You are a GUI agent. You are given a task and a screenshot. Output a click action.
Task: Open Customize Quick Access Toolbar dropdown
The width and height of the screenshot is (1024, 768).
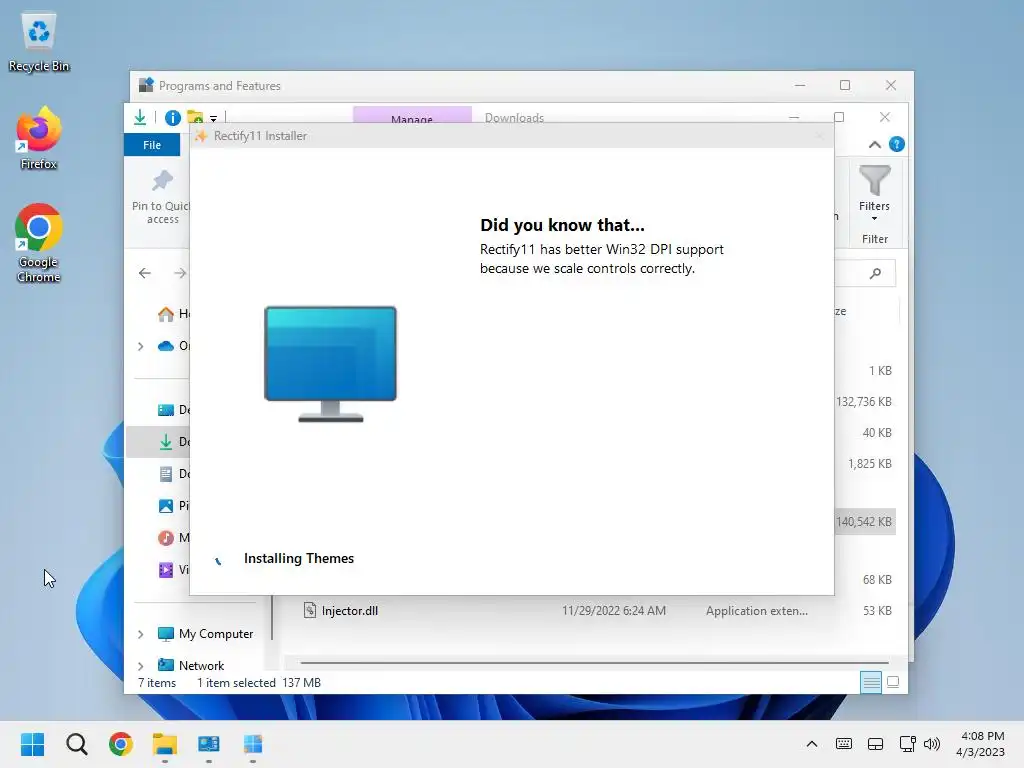214,119
